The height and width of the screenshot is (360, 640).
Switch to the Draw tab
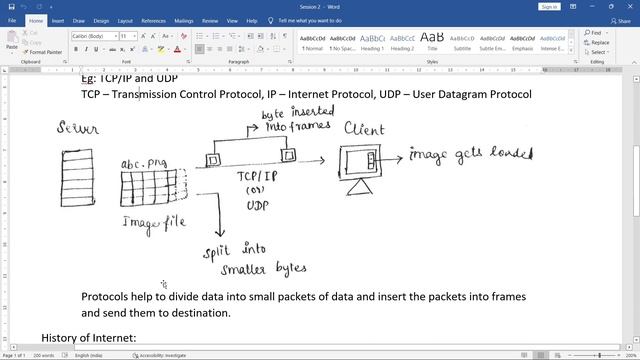click(78, 21)
